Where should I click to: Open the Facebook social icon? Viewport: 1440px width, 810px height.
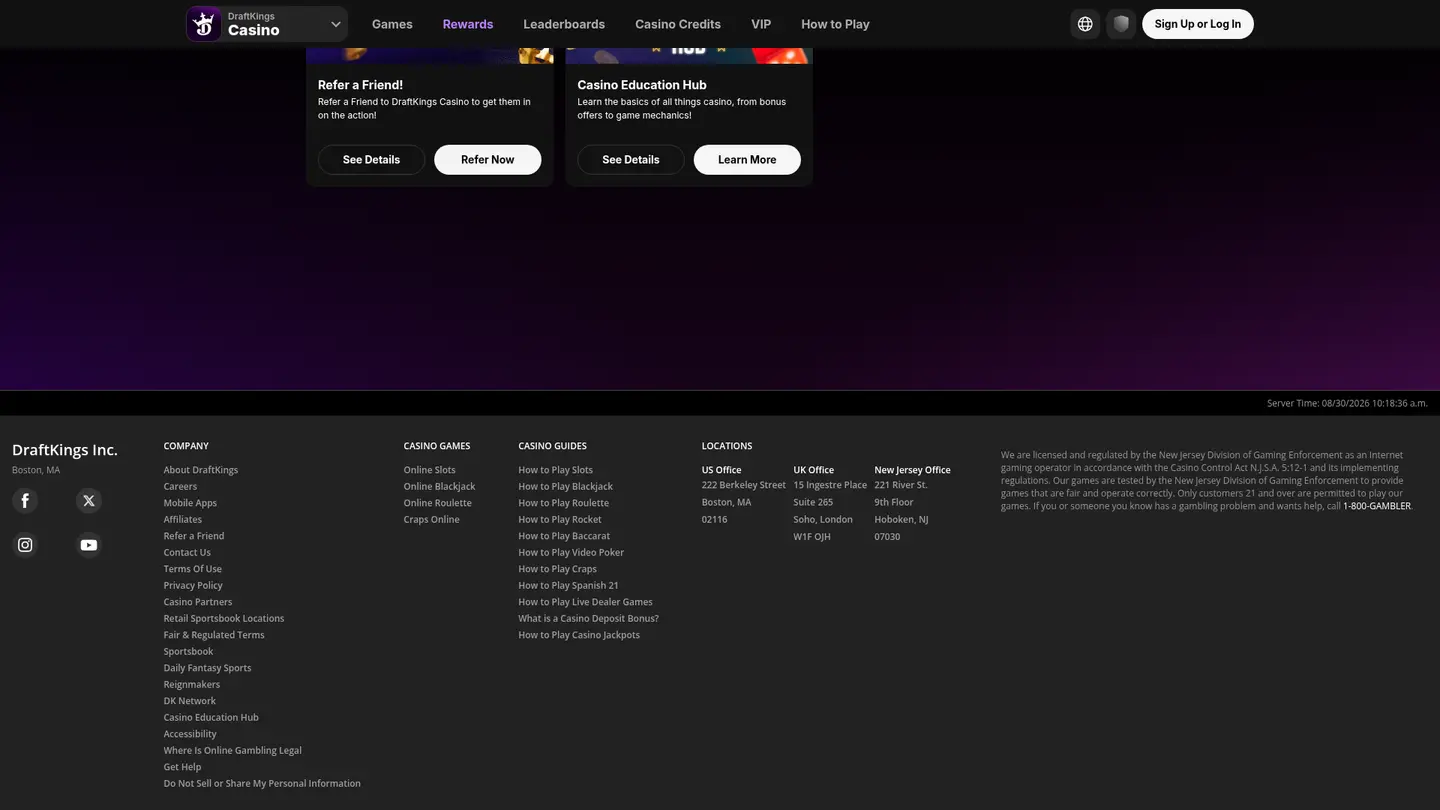[x=25, y=500]
